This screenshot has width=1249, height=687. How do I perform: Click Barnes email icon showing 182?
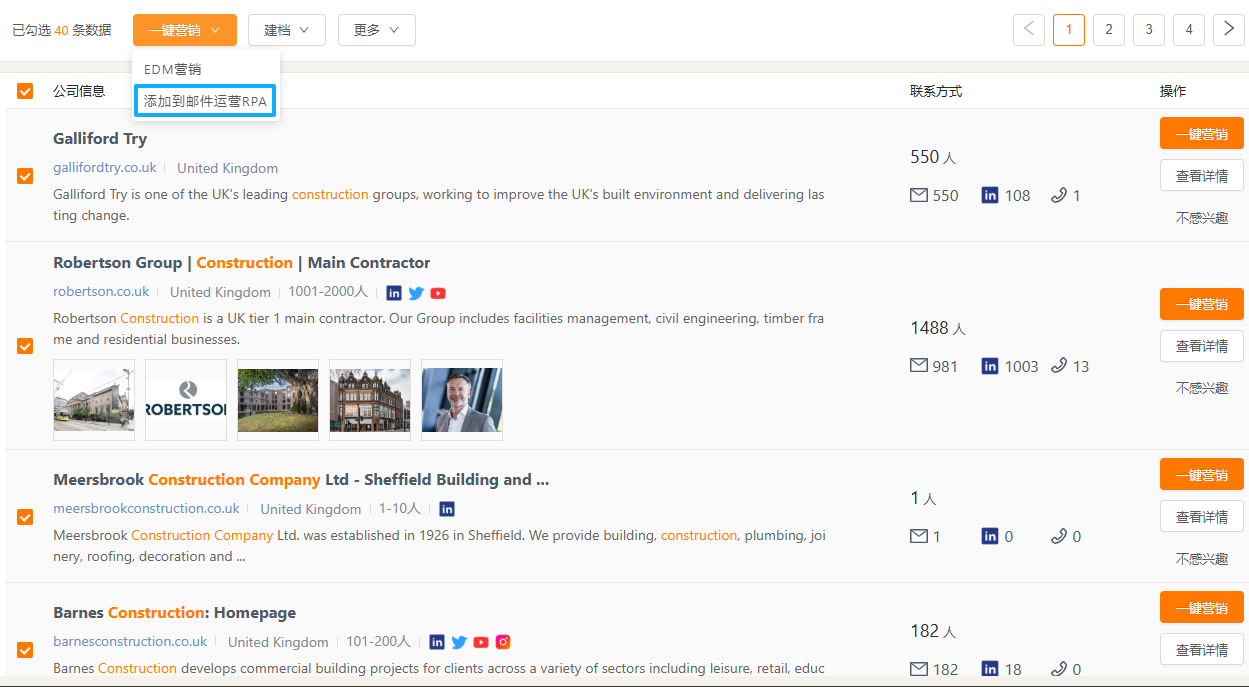pos(919,668)
